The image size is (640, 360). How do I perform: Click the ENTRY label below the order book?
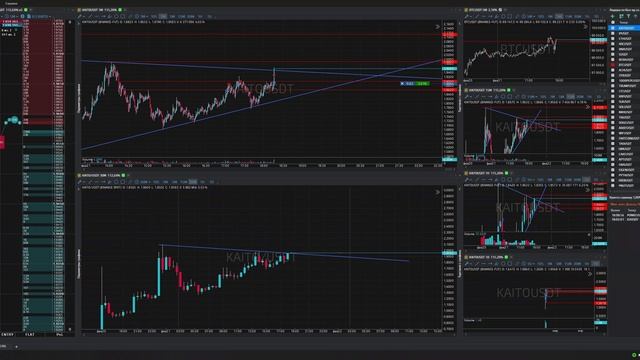click(x=7, y=334)
